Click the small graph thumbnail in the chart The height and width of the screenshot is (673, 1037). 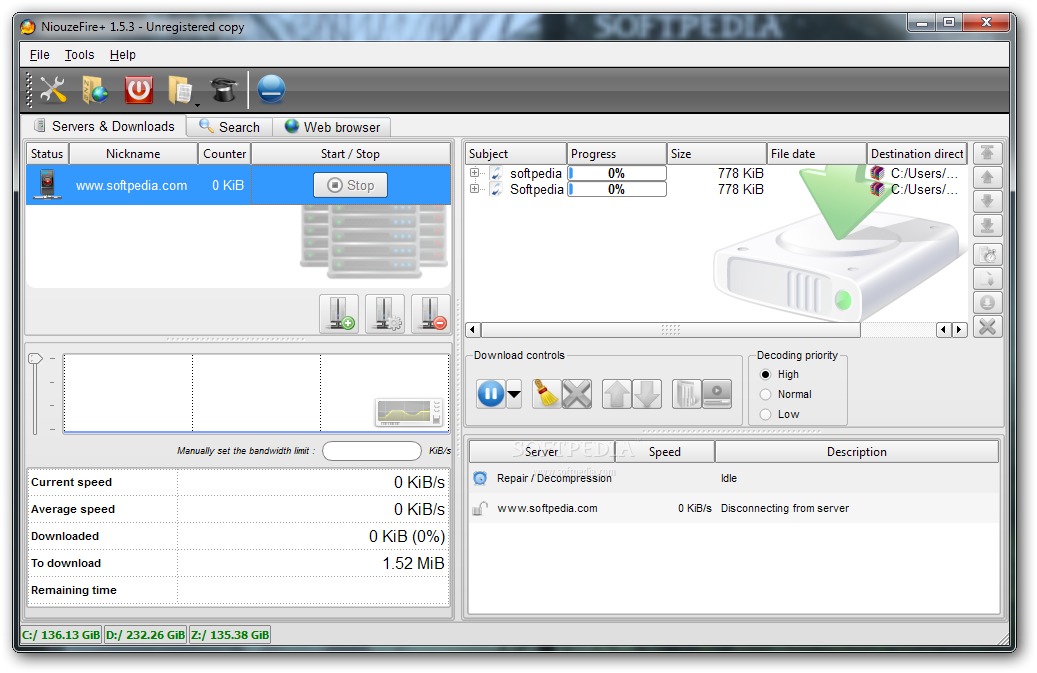409,412
